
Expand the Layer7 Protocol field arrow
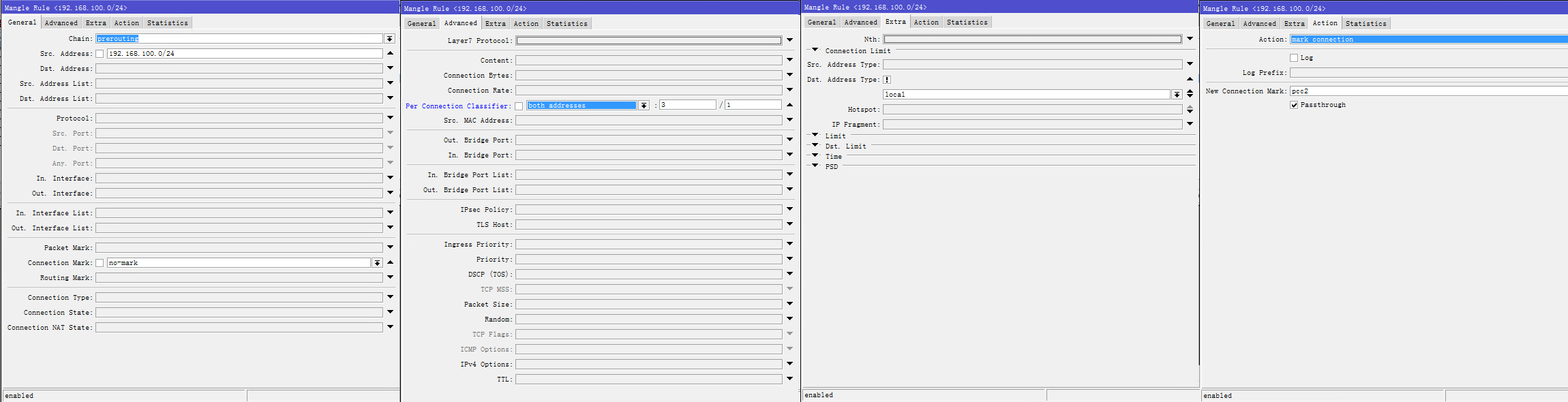pos(789,40)
